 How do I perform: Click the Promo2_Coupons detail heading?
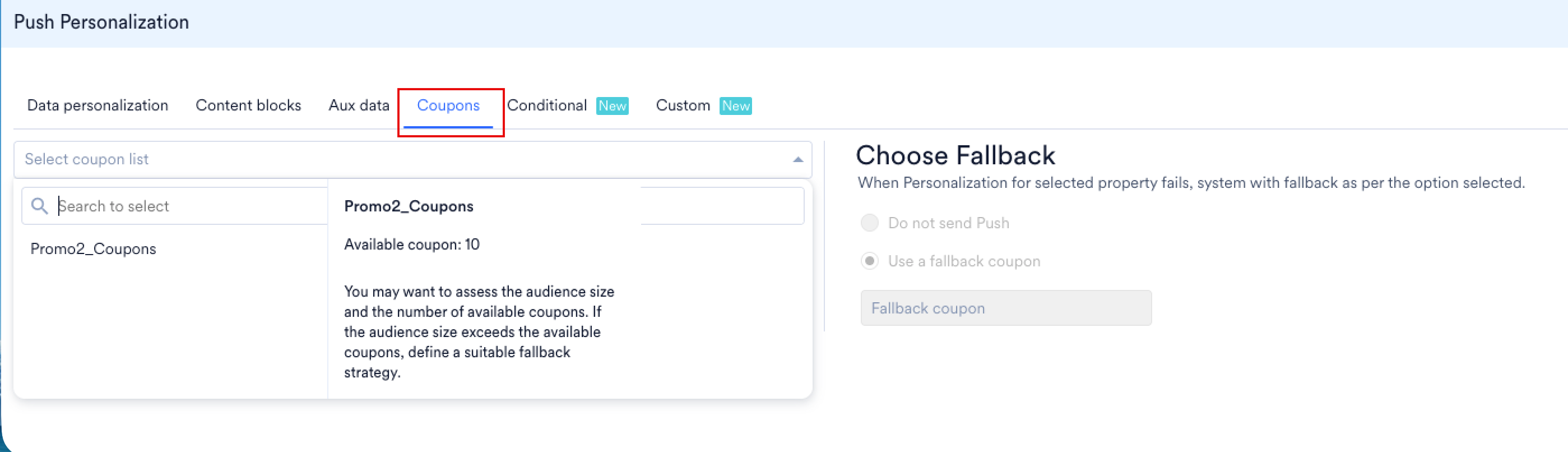point(409,206)
